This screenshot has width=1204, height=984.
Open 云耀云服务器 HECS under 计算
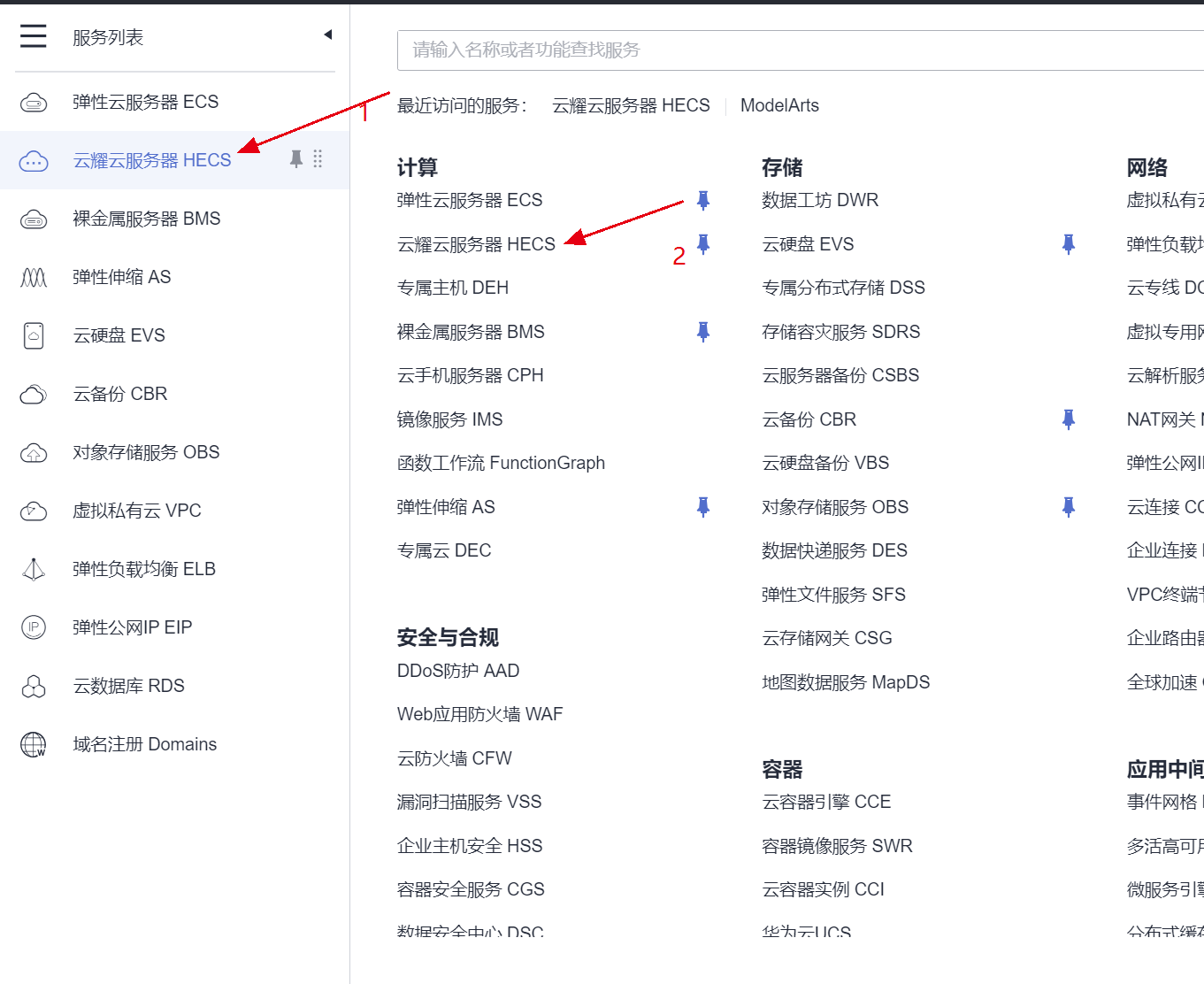click(x=476, y=244)
